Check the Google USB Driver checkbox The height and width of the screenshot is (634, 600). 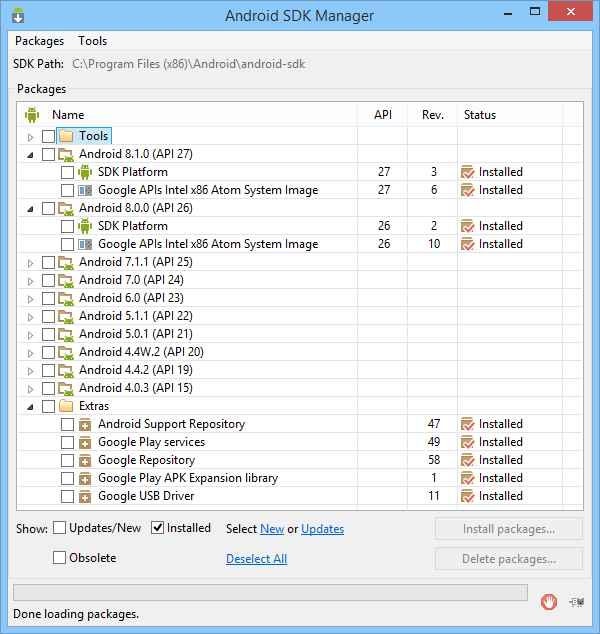tap(67, 497)
